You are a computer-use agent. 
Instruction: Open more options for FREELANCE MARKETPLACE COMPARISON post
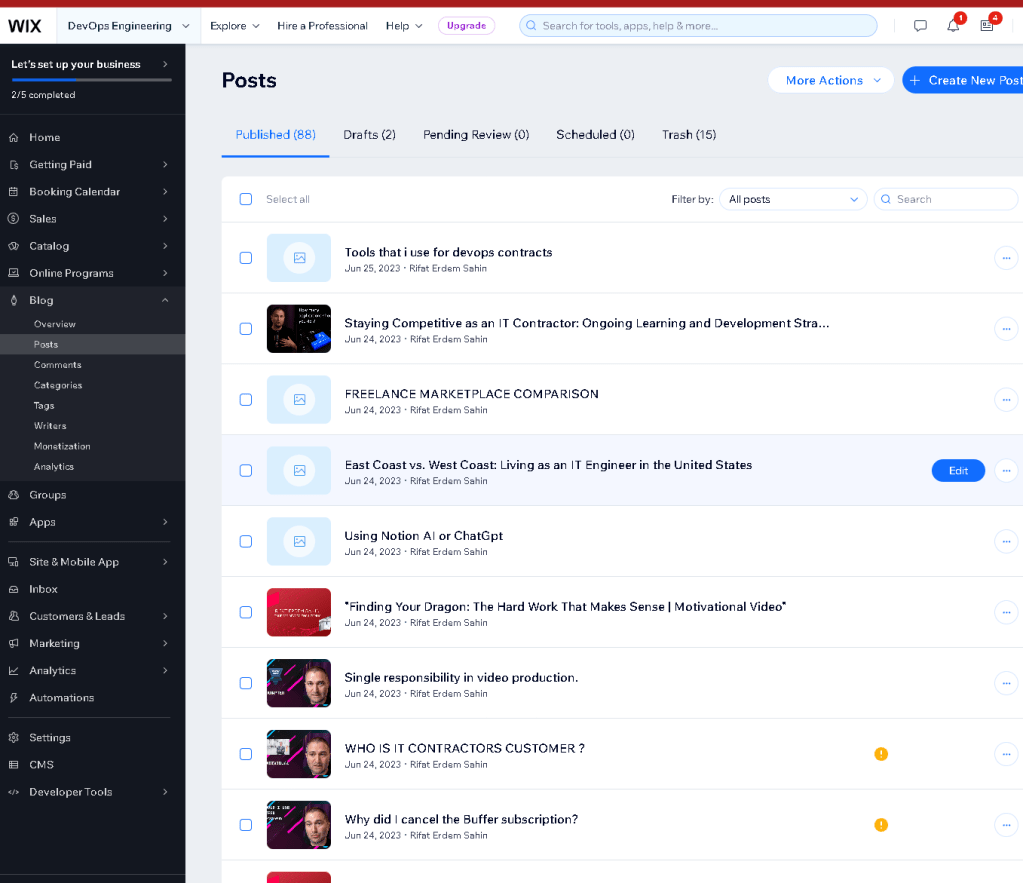[1006, 400]
